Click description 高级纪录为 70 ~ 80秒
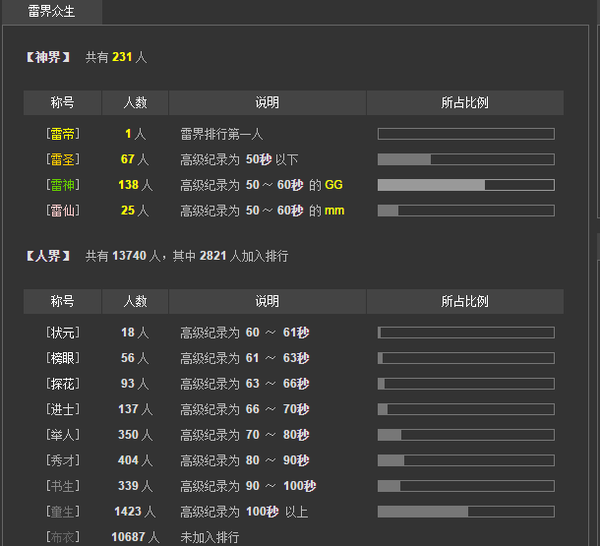 [x=245, y=435]
